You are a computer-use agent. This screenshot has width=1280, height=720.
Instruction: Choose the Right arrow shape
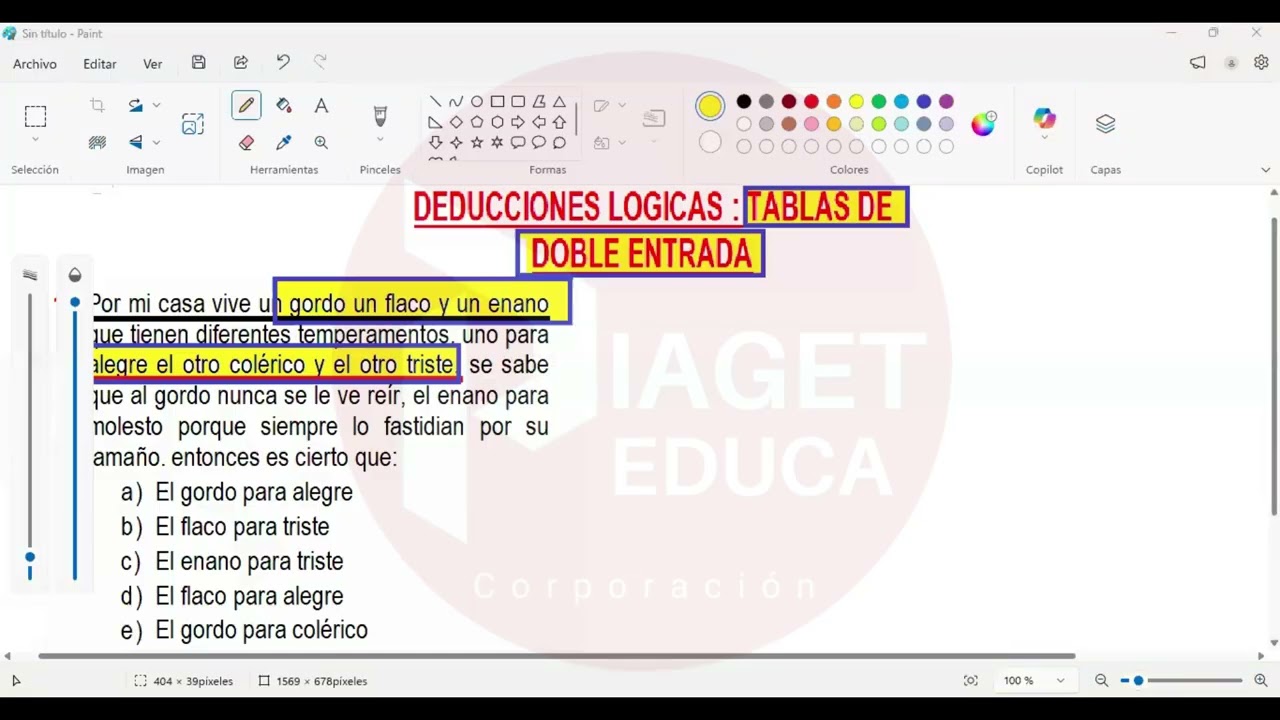[518, 122]
